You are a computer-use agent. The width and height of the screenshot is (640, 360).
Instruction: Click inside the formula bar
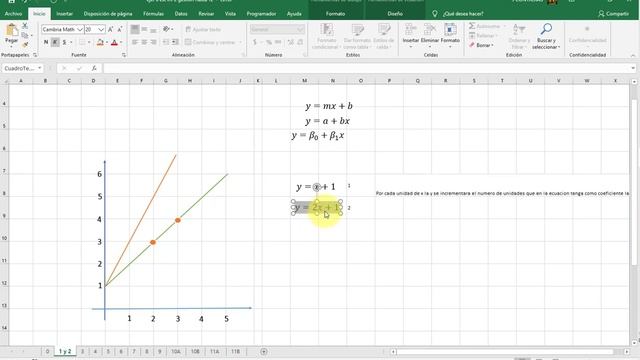[366, 68]
